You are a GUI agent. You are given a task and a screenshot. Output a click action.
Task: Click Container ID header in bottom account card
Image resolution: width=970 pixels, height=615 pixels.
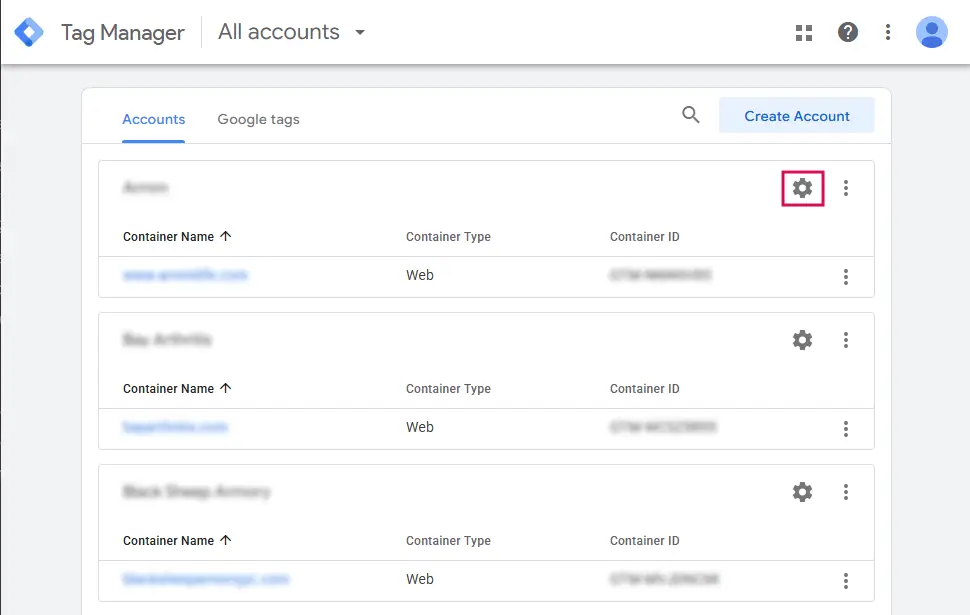tap(644, 541)
